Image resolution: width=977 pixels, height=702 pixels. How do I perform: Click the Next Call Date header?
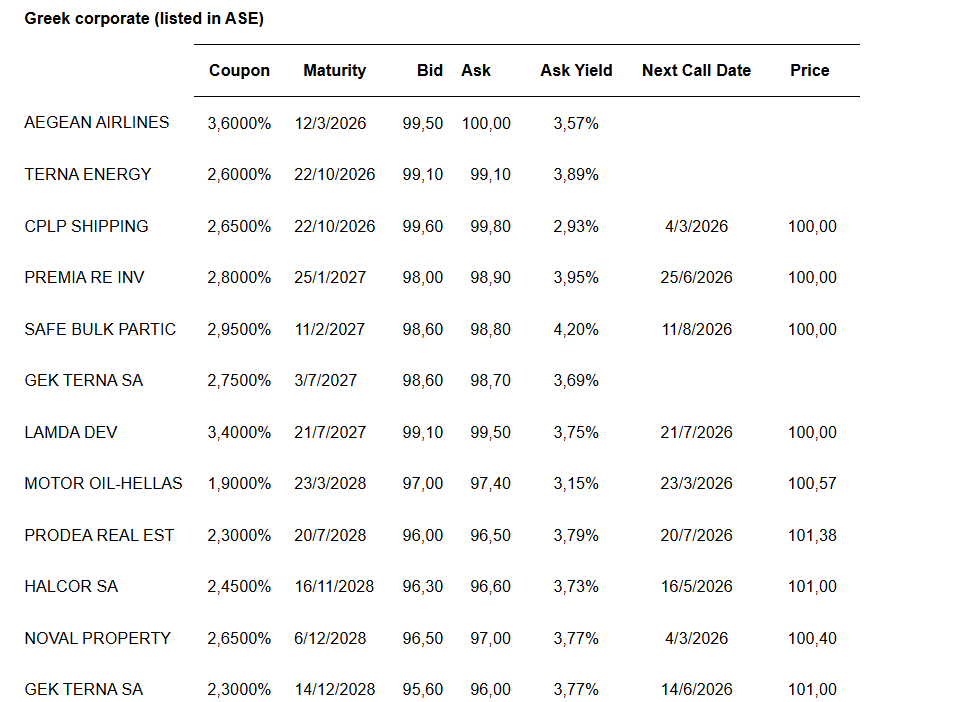(x=696, y=71)
